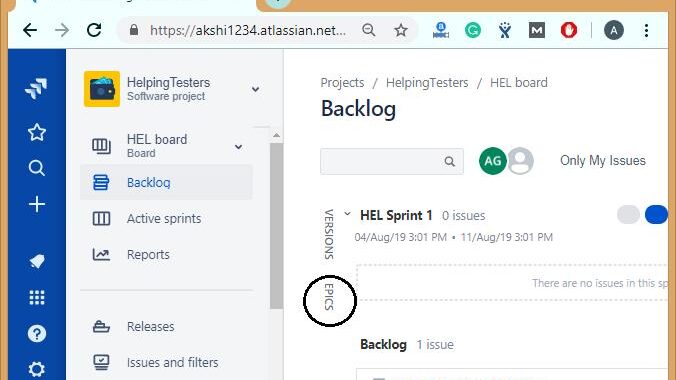Click the sidebar vertical scrollbar

[x=276, y=226]
